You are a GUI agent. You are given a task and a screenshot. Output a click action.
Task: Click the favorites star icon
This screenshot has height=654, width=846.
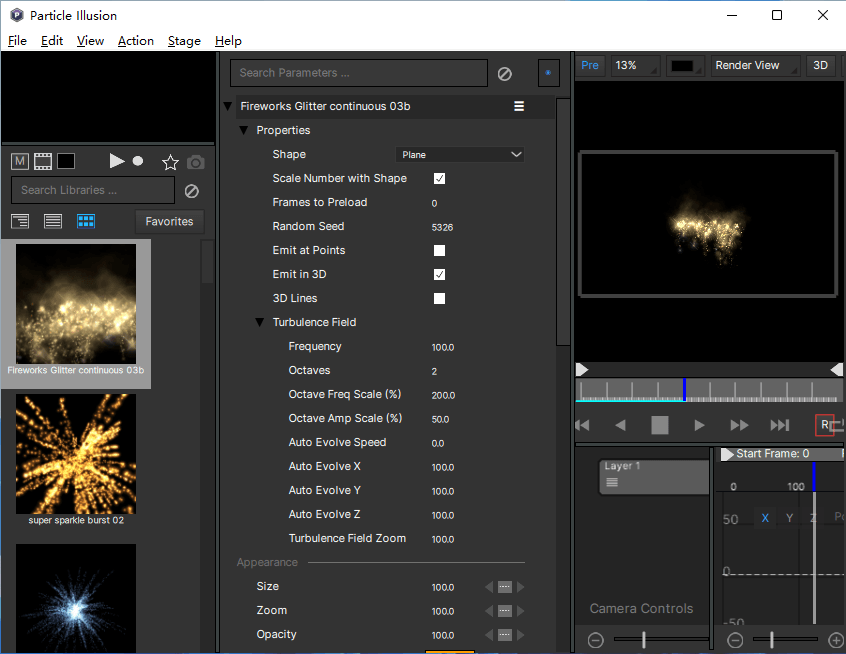pos(170,162)
